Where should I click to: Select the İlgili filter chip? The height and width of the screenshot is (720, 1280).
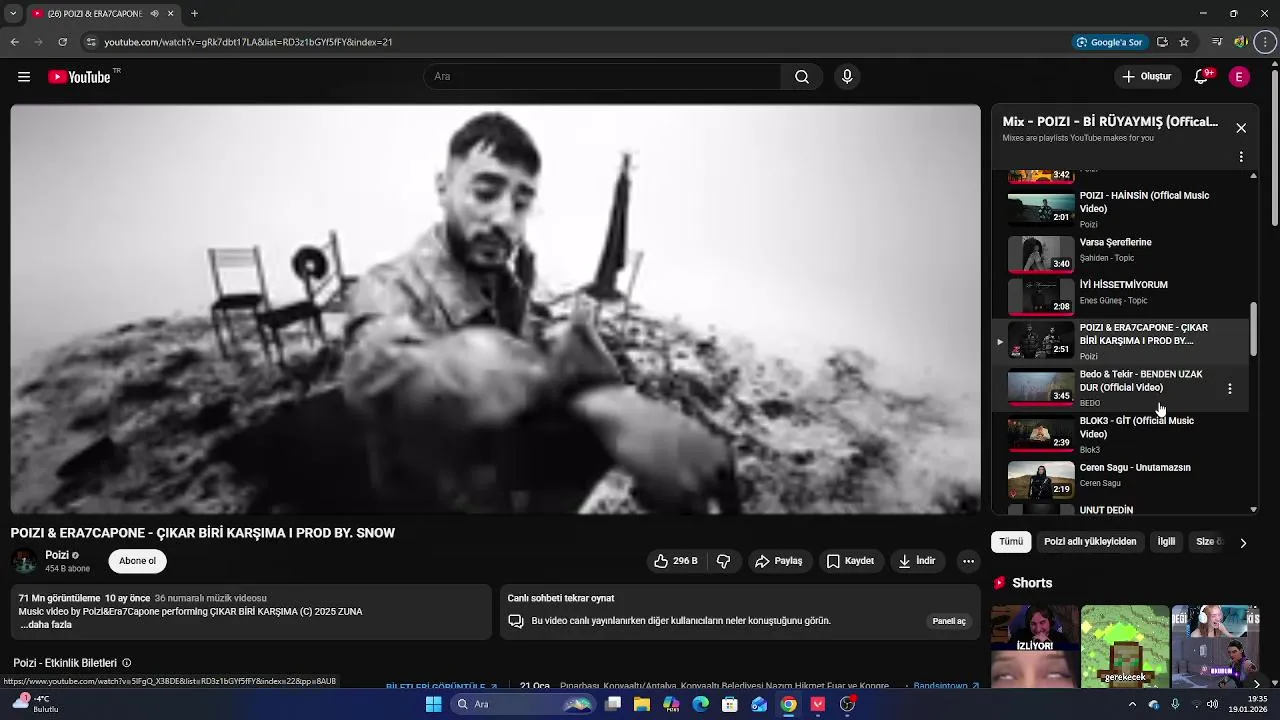click(1166, 542)
